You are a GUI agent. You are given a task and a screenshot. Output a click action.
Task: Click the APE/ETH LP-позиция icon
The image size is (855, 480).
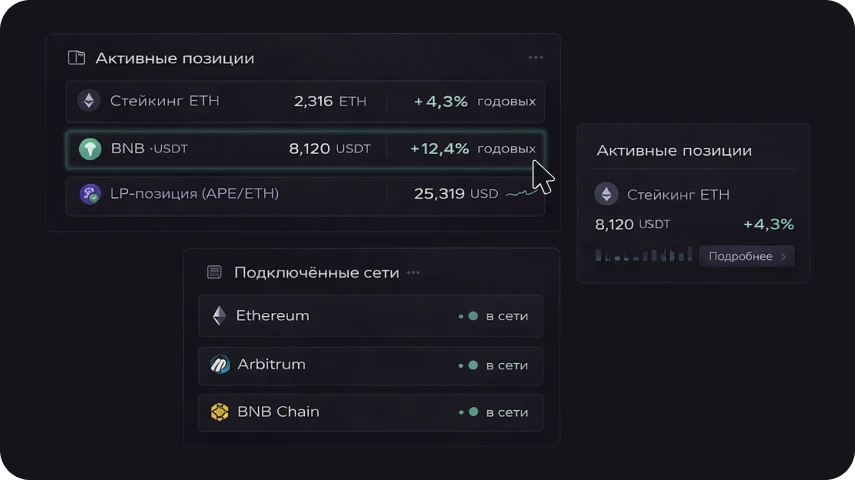tap(90, 194)
